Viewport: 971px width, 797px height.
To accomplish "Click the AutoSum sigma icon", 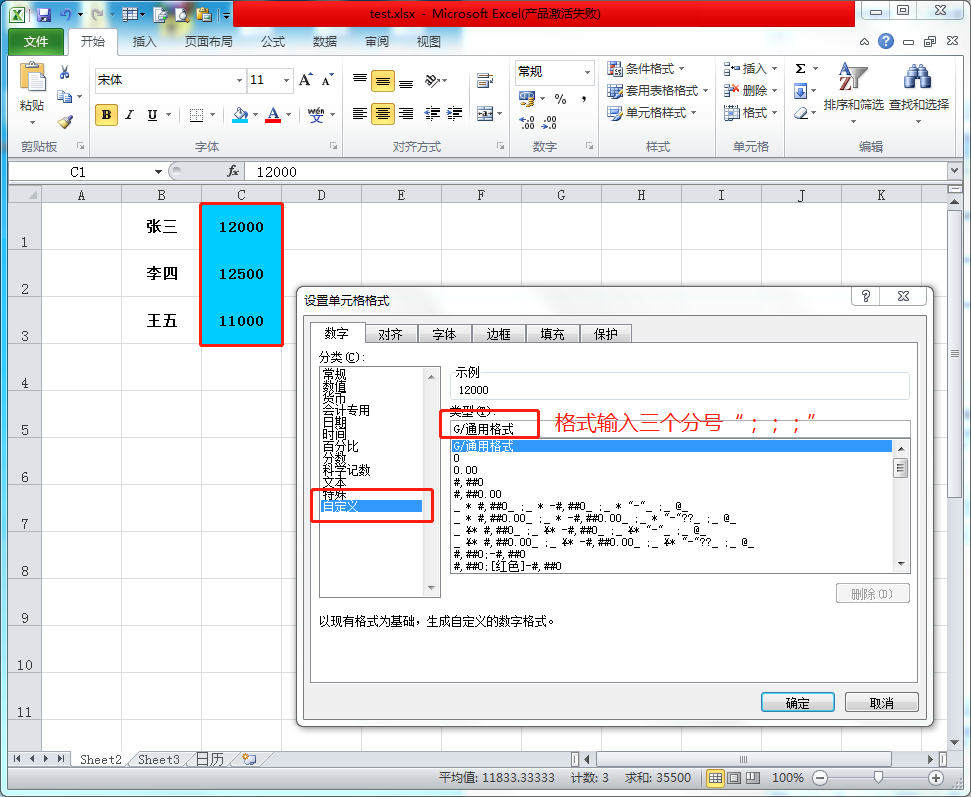I will click(x=800, y=69).
